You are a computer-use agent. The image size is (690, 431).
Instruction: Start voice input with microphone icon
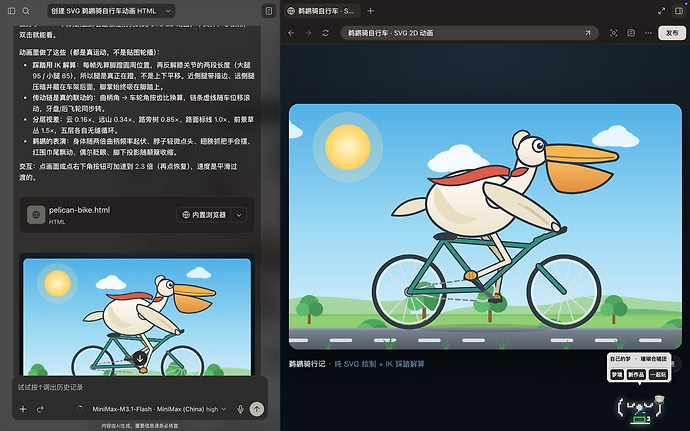pyautogui.click(x=240, y=409)
